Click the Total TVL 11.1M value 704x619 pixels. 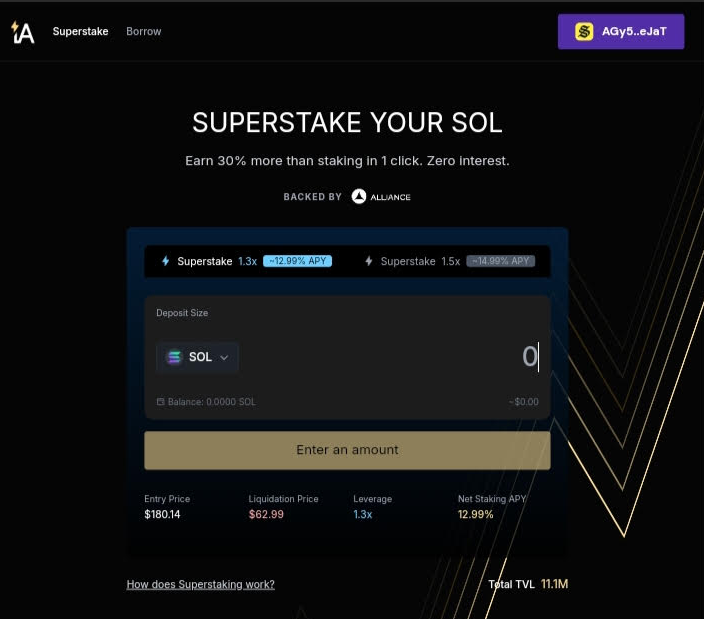(x=554, y=584)
